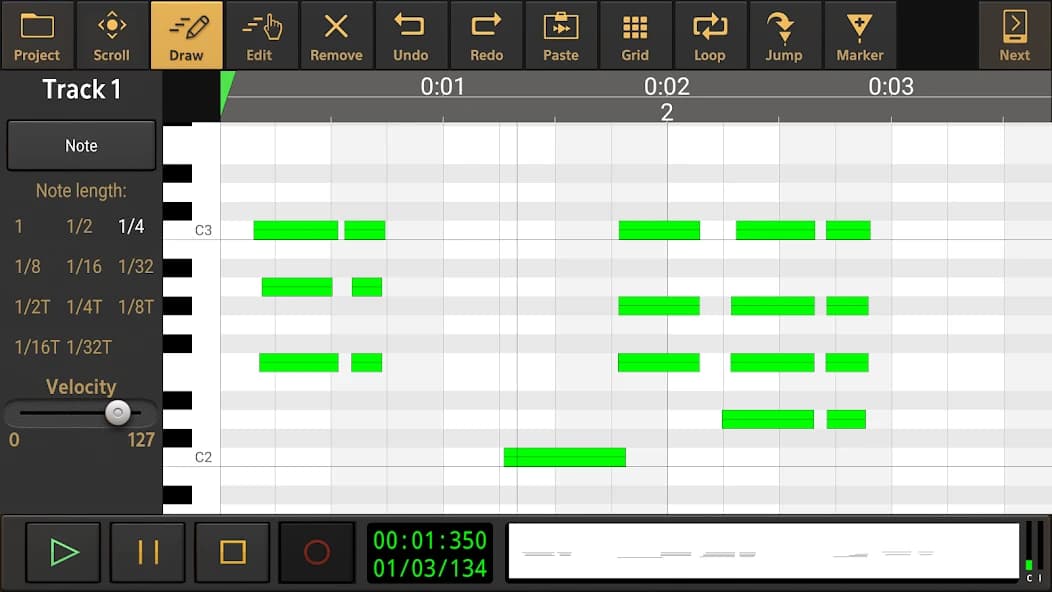Add a Marker
1052x592 pixels.
tap(860, 35)
